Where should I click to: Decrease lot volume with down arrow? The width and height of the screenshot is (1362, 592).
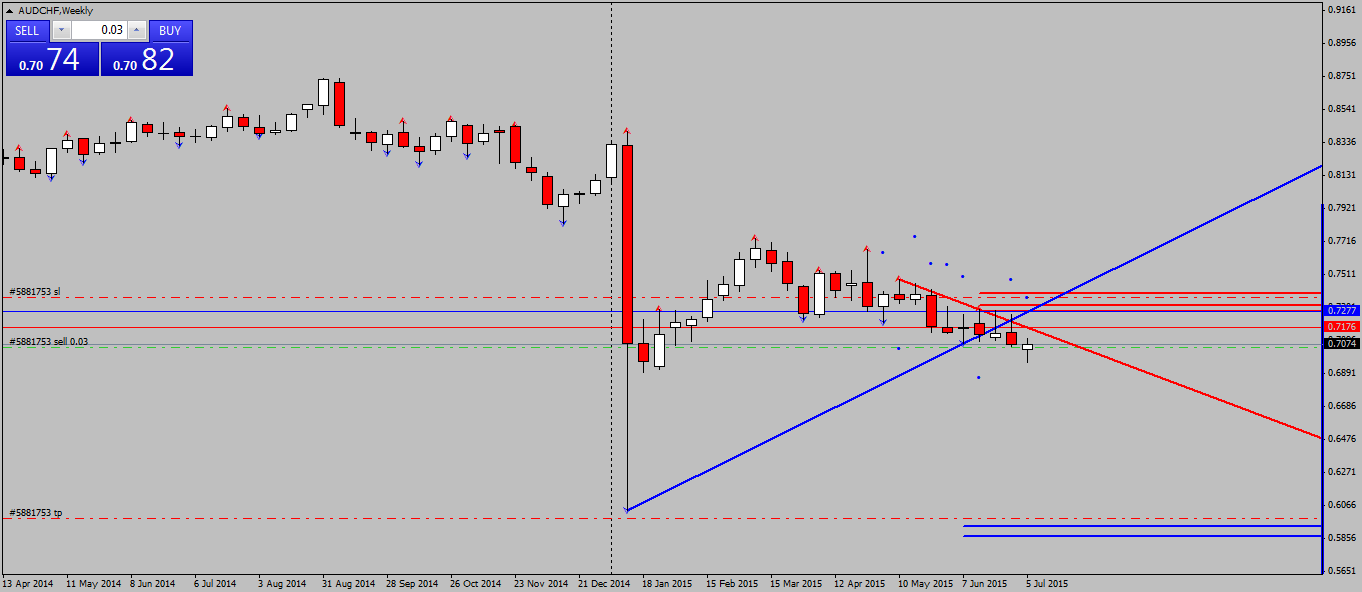click(61, 30)
